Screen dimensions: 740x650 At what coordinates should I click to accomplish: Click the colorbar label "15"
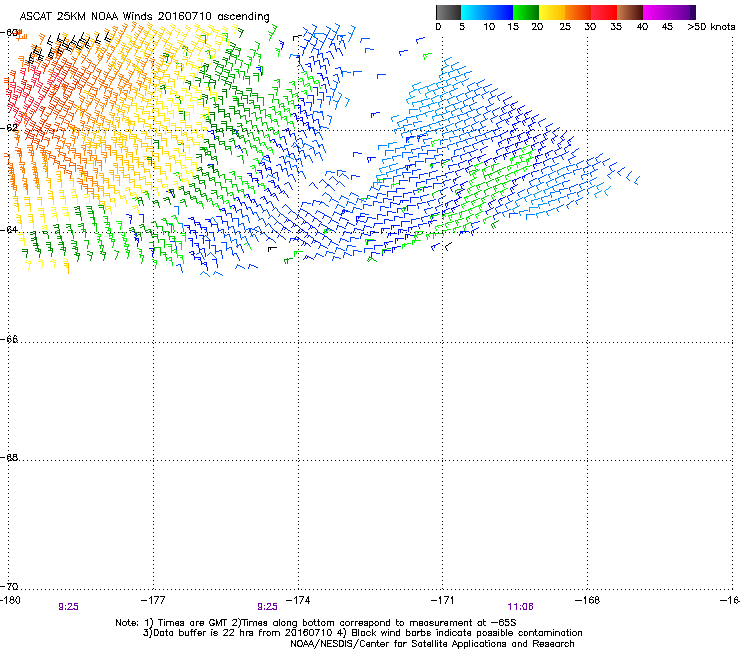pyautogui.click(x=513, y=27)
